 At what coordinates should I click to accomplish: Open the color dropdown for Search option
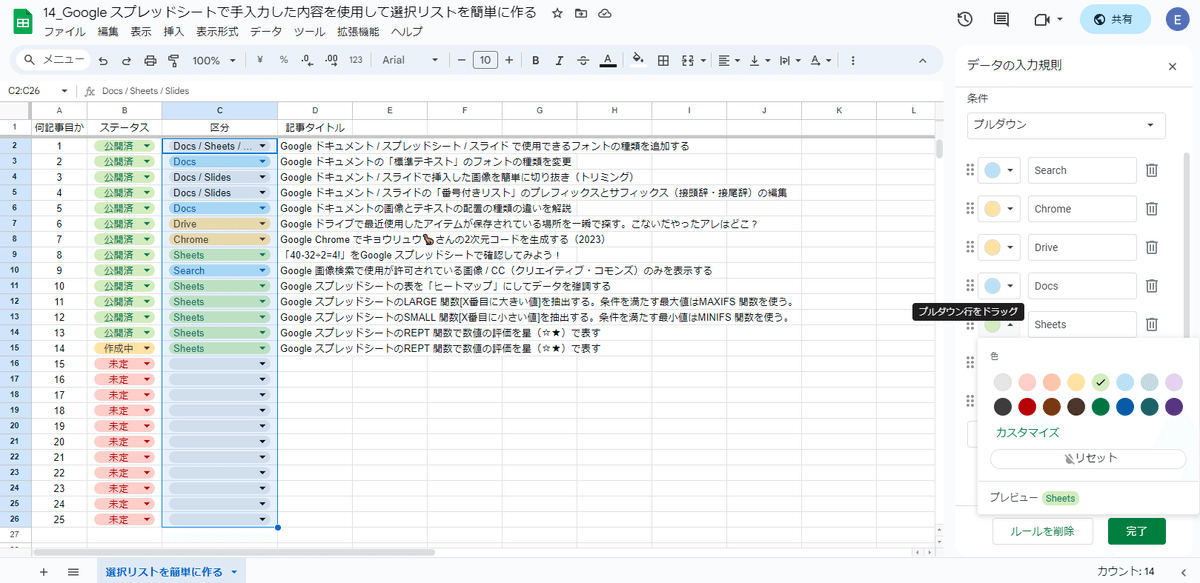[999, 170]
